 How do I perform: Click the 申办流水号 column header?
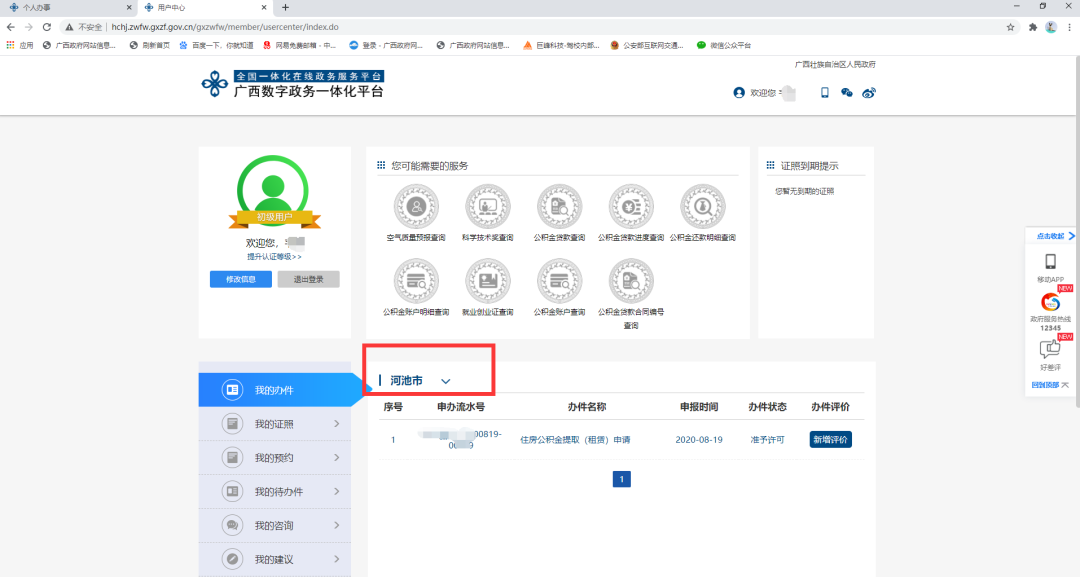461,407
